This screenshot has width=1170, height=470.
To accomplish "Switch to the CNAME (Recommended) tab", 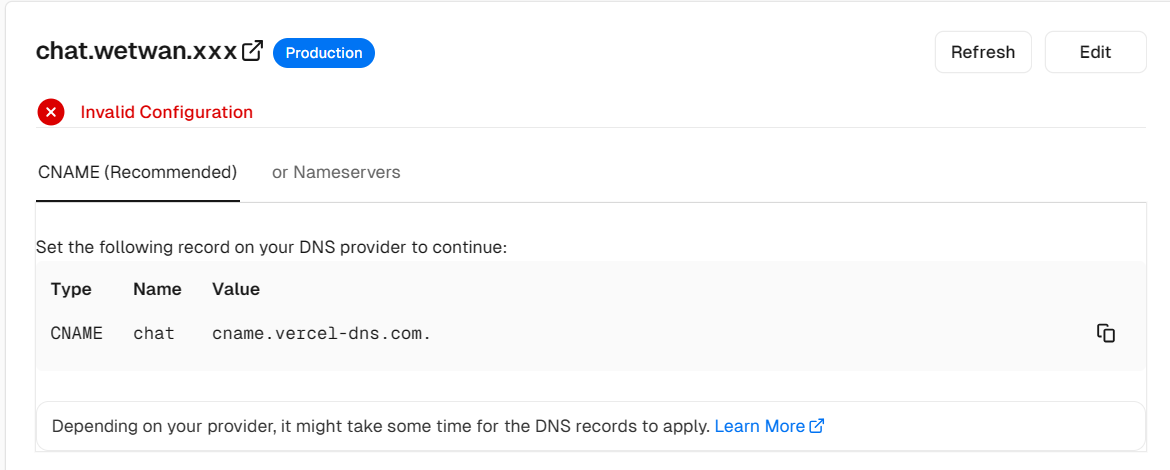I will 137,172.
